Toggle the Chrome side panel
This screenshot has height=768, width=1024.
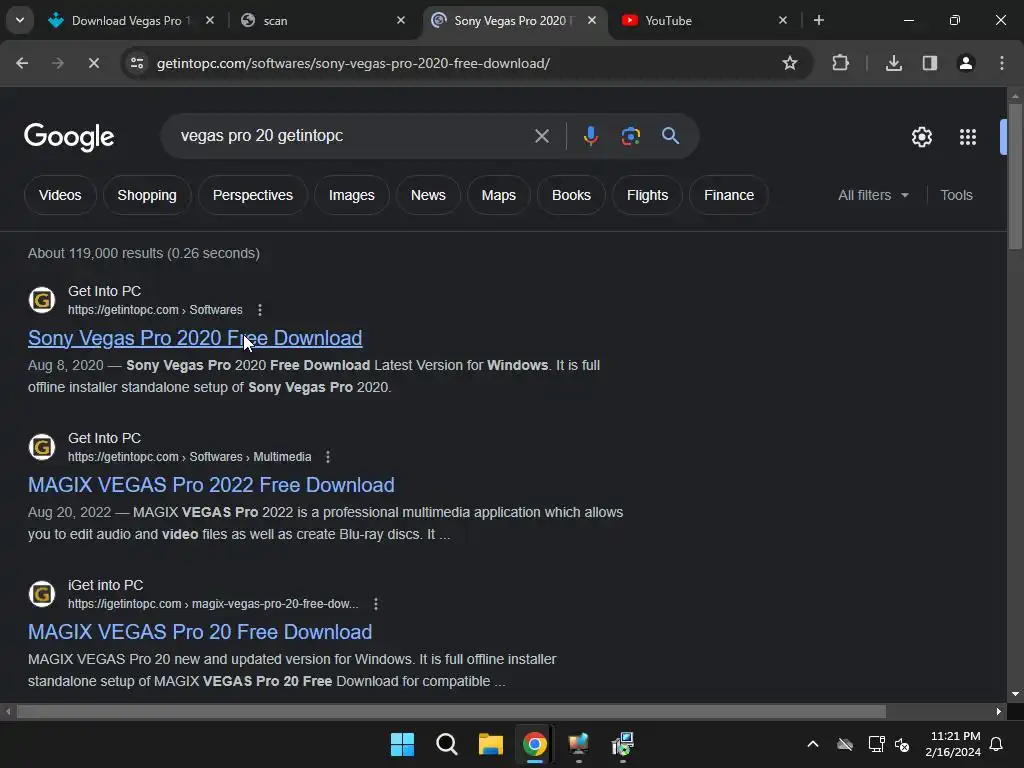(929, 63)
